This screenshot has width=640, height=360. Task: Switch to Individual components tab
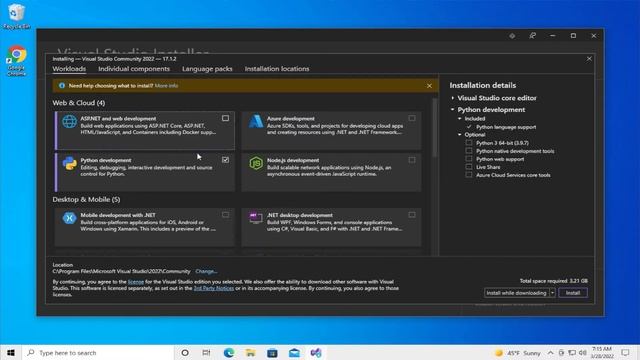[x=134, y=69]
